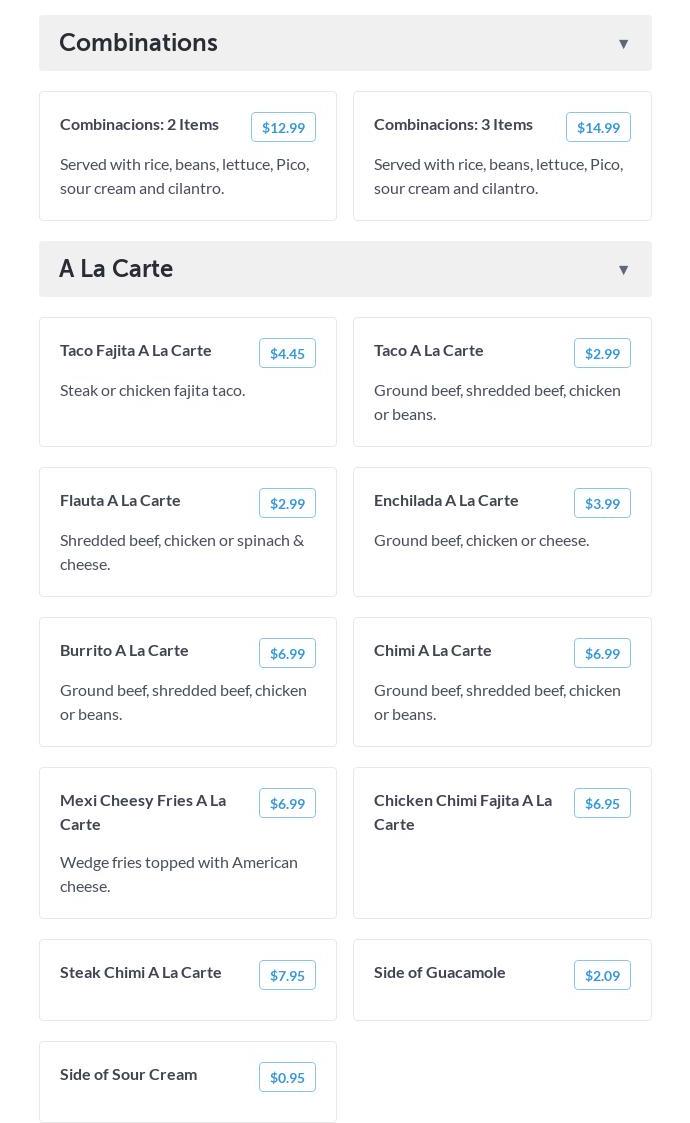Collapse the Combinations section arrow
Screen dimensions: 690x1123
623,44
